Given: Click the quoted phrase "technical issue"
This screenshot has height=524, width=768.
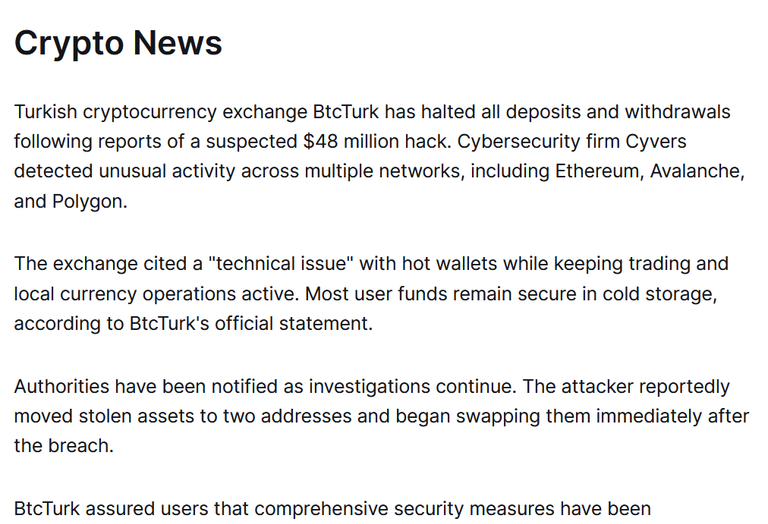Looking at the screenshot, I should 281,263.
